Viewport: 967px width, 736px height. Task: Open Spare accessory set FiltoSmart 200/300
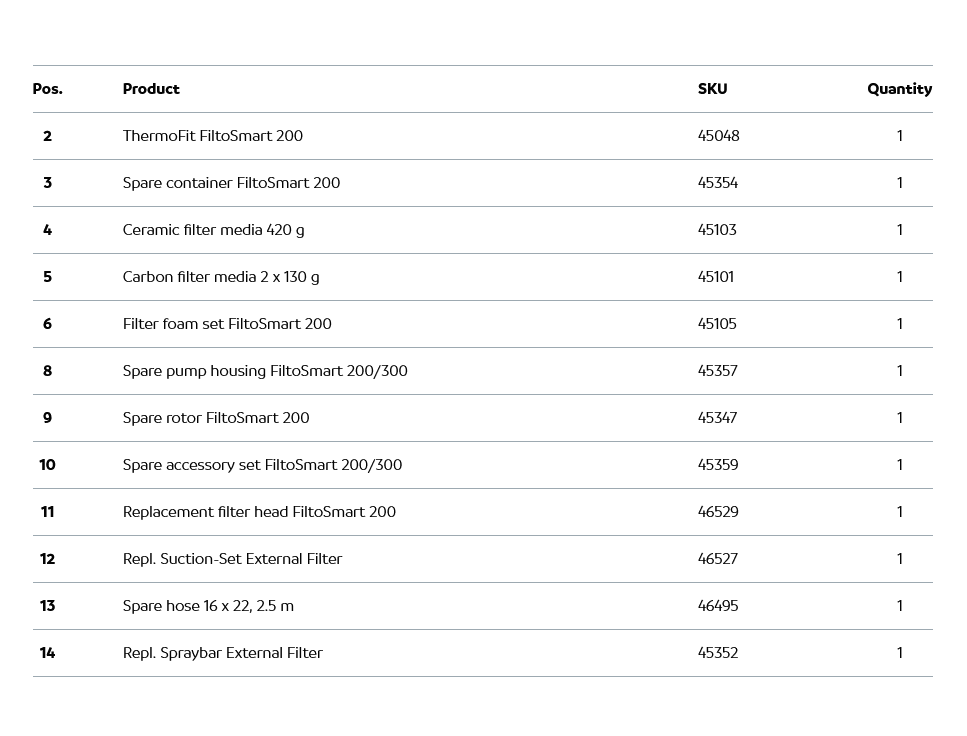[x=262, y=465]
